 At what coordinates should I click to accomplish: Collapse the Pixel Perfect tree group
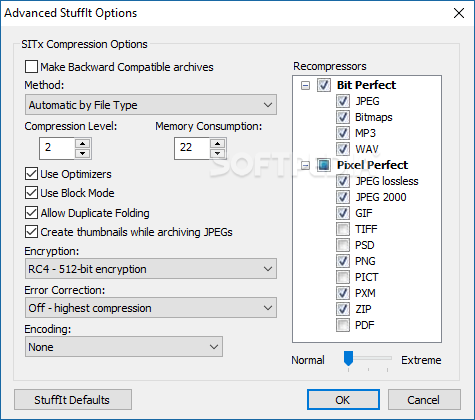[x=305, y=165]
